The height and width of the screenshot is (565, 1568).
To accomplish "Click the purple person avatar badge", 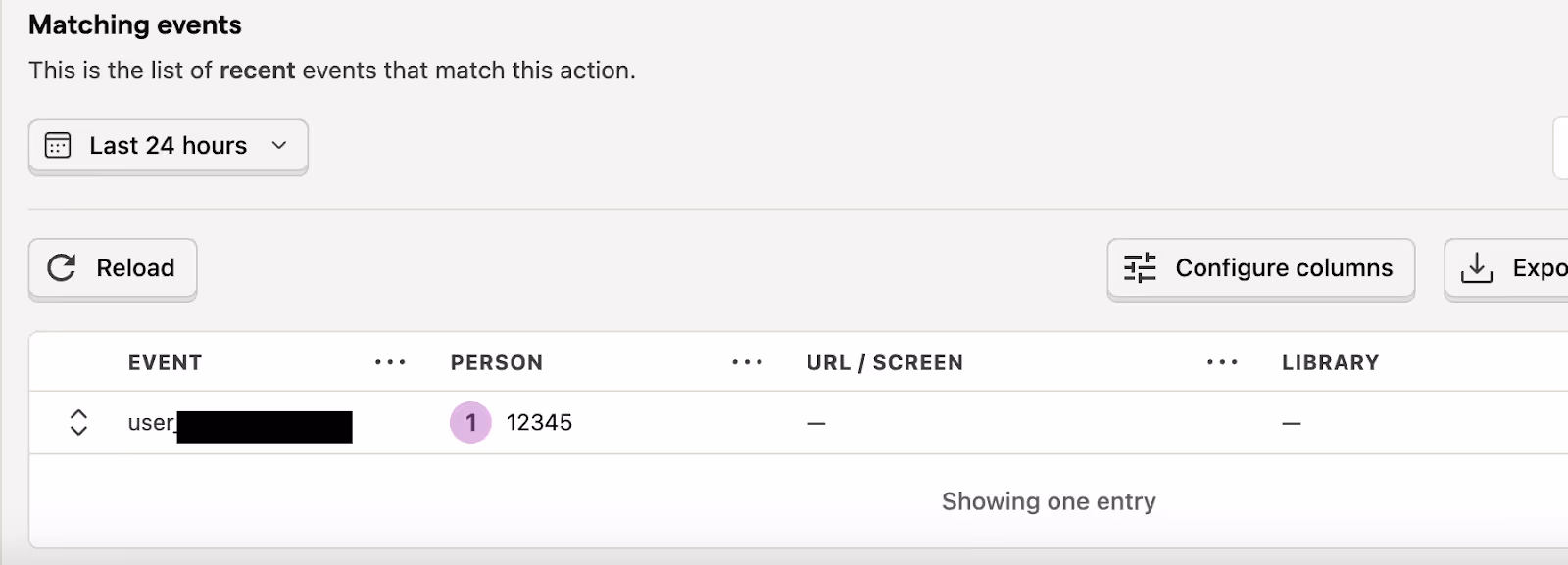I will point(470,423).
